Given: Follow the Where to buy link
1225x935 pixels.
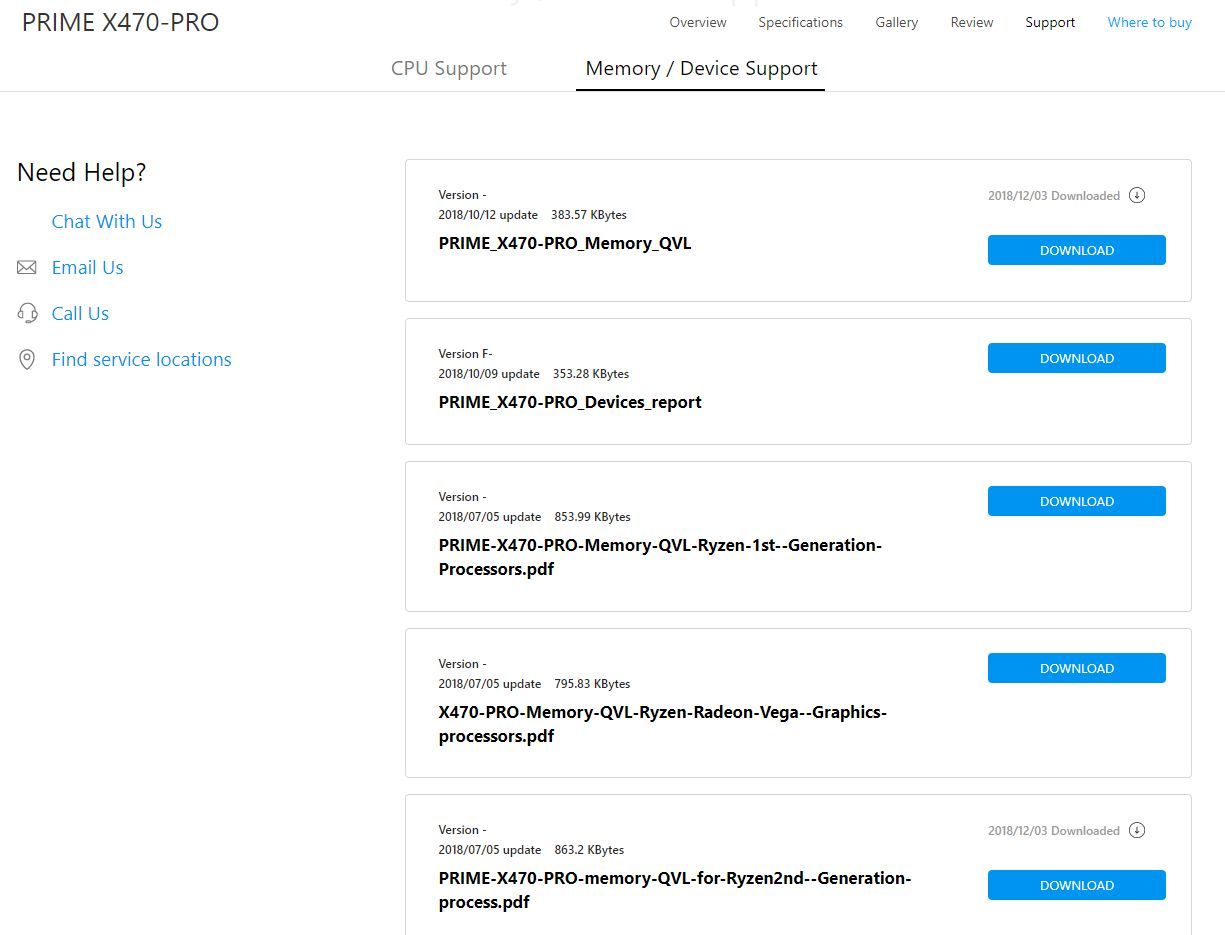Looking at the screenshot, I should point(1149,22).
